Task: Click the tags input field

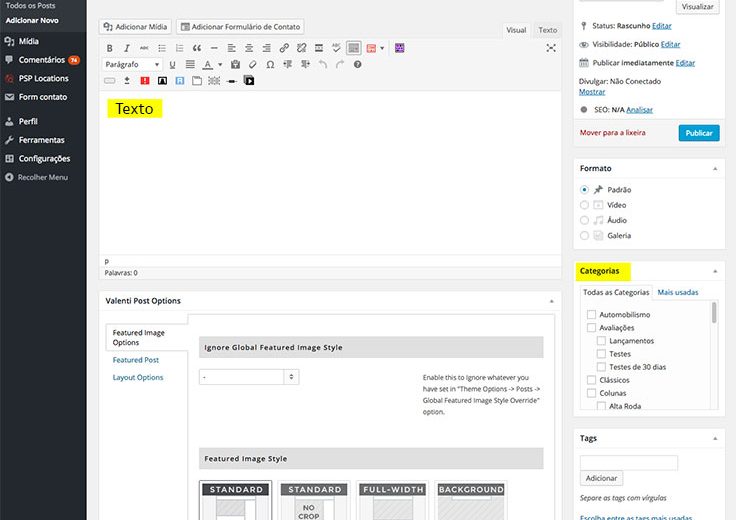Action: point(629,463)
